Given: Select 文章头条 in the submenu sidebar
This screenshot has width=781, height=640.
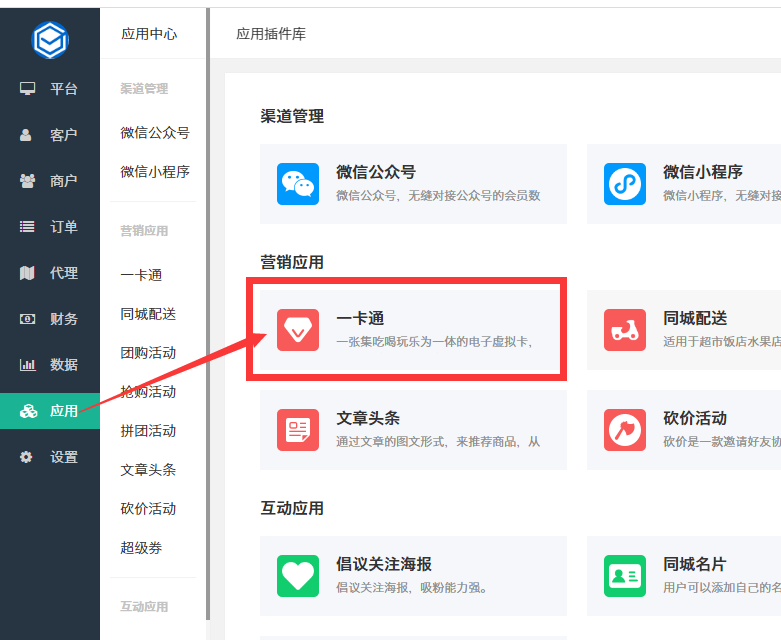Looking at the screenshot, I should (x=148, y=470).
